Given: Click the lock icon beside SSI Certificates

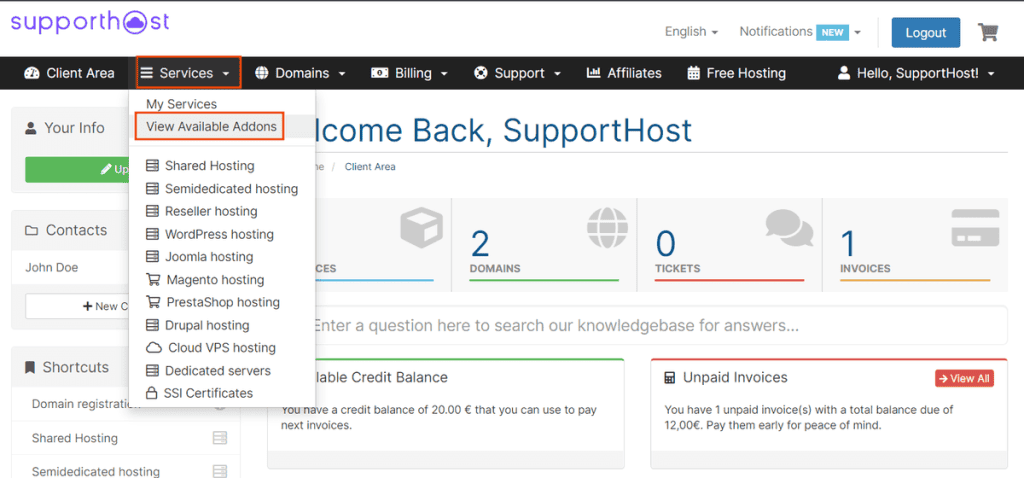Looking at the screenshot, I should (x=152, y=393).
